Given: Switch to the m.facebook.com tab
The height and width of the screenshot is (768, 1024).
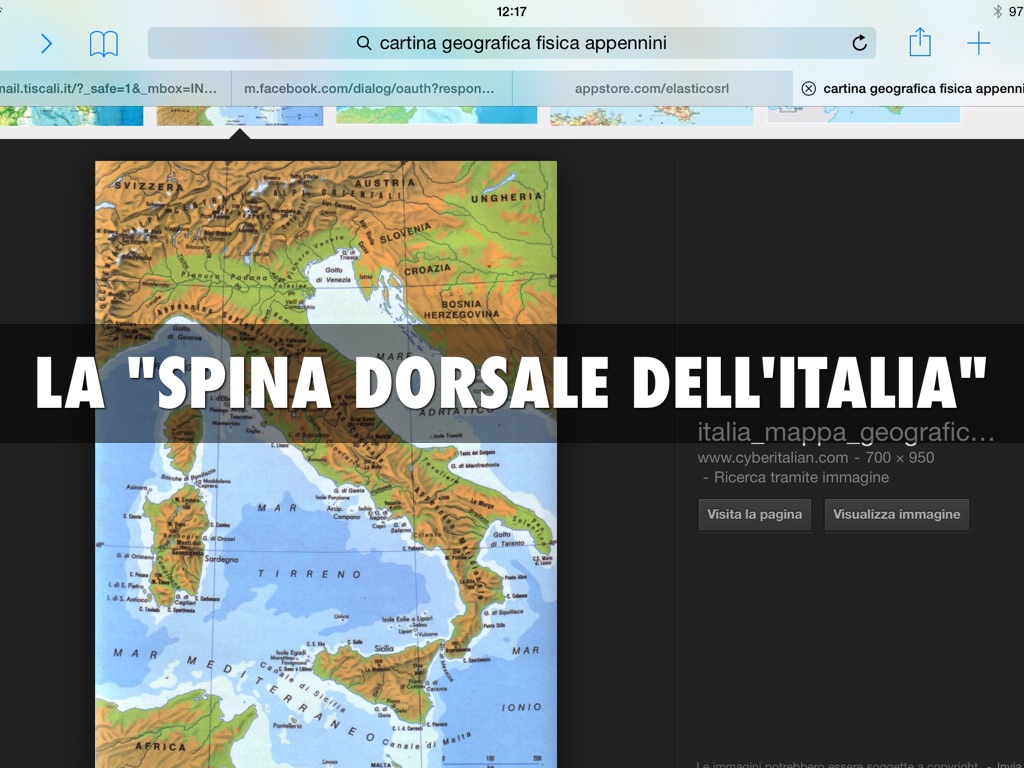Looking at the screenshot, I should 370,88.
